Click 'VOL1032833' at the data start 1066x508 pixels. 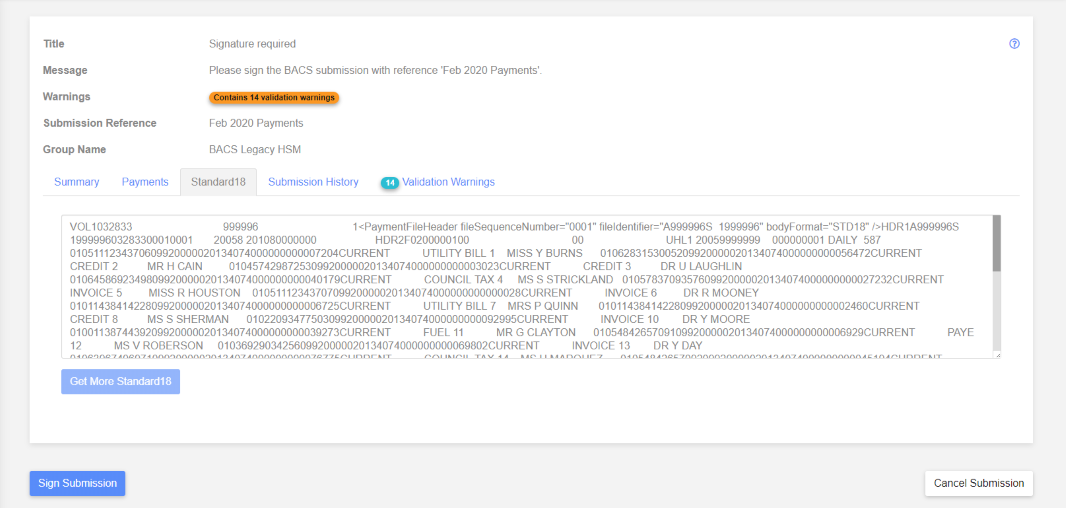click(101, 226)
